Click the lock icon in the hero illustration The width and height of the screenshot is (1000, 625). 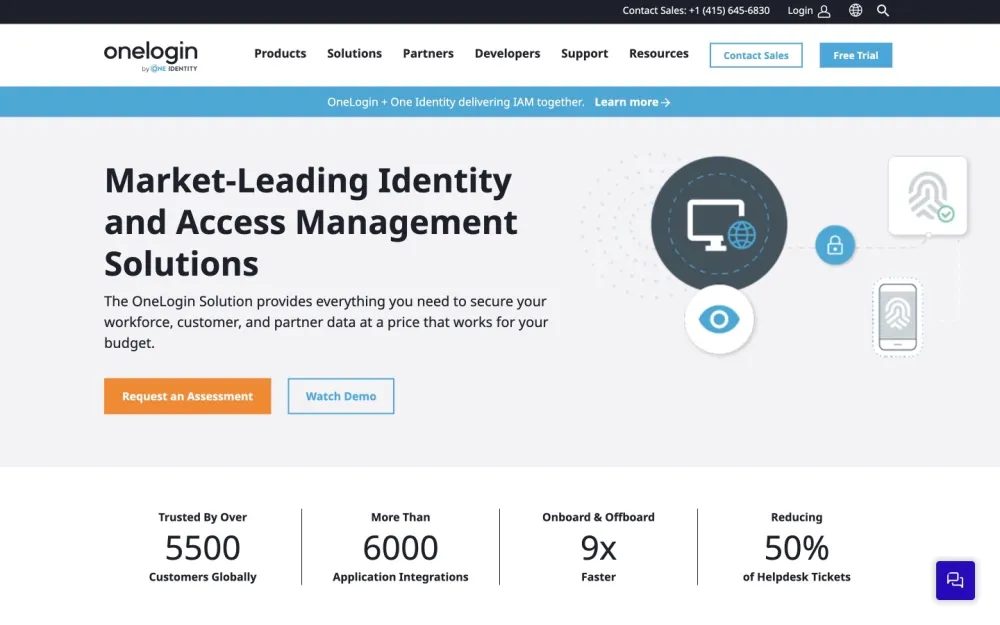tap(835, 245)
